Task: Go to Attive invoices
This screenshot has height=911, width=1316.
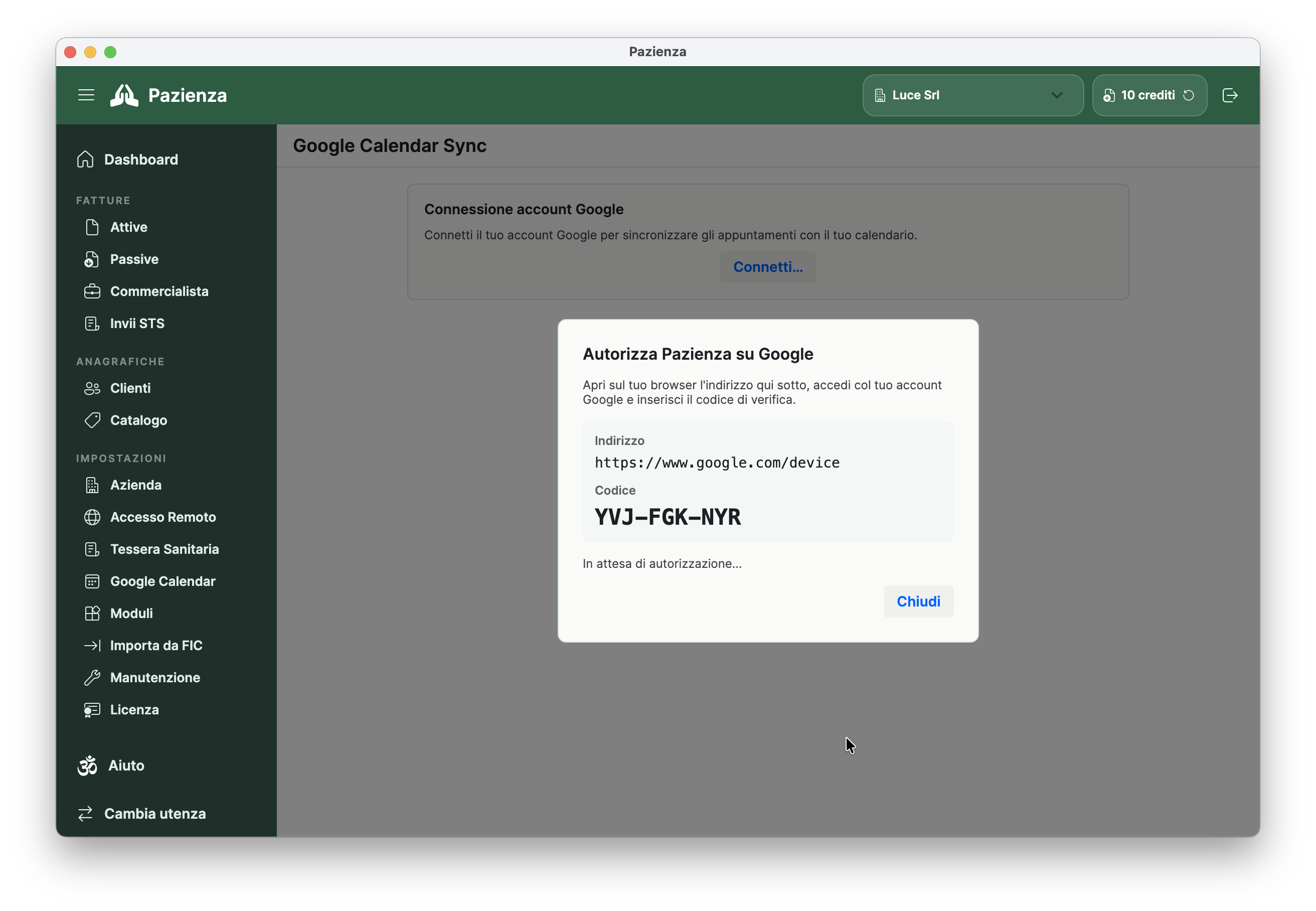Action: 128,227
